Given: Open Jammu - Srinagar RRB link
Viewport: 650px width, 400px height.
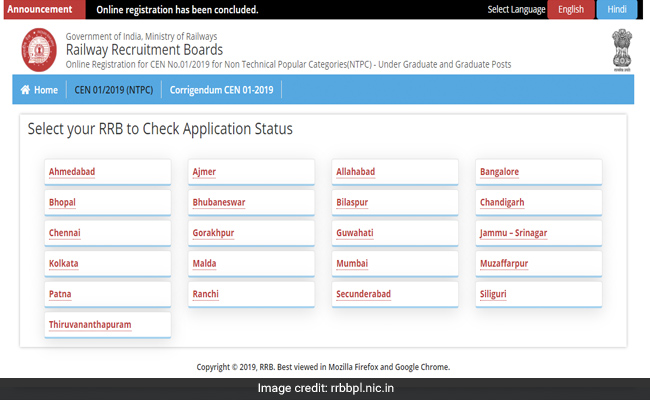Looking at the screenshot, I should point(513,233).
